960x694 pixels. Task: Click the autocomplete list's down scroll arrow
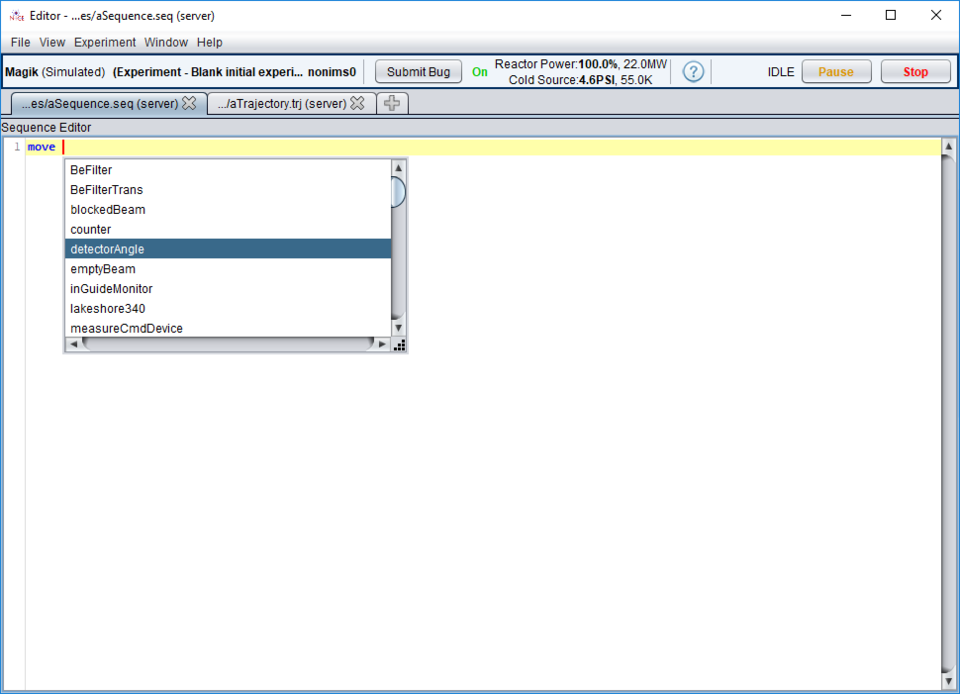coord(398,327)
